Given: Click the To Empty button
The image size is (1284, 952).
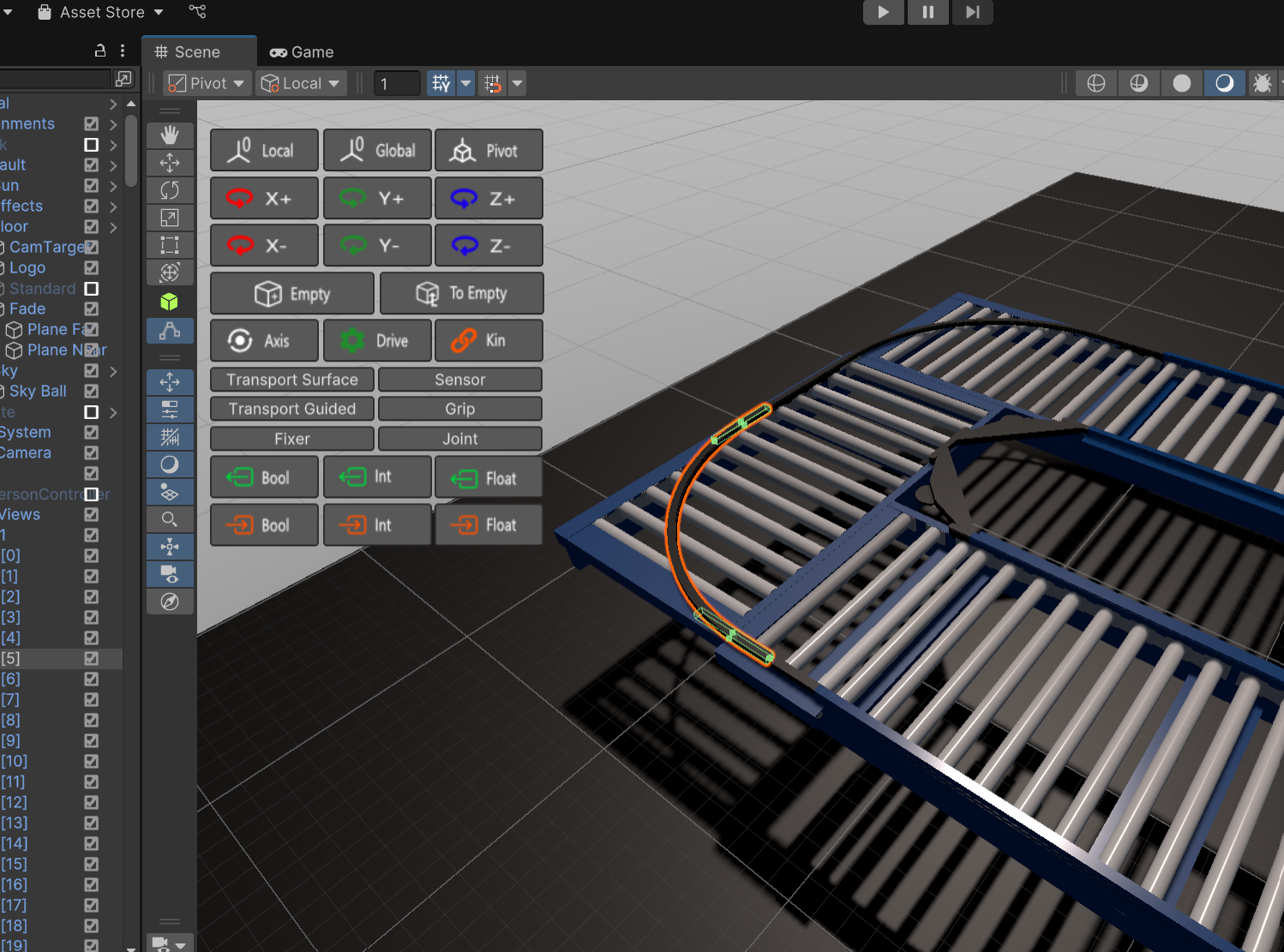Looking at the screenshot, I should 461,293.
